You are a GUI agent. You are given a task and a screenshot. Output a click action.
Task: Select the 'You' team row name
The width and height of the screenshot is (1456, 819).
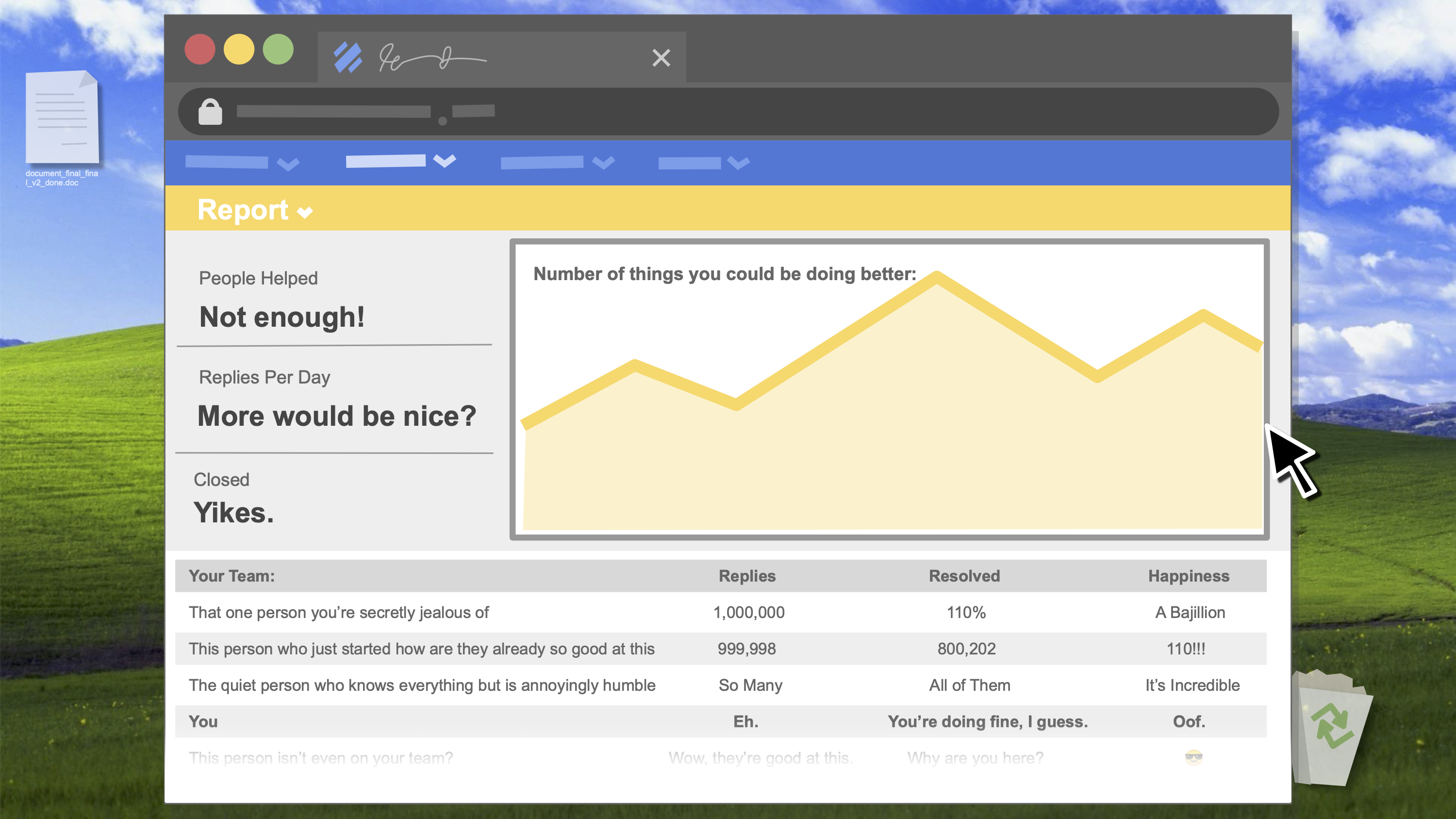(203, 722)
